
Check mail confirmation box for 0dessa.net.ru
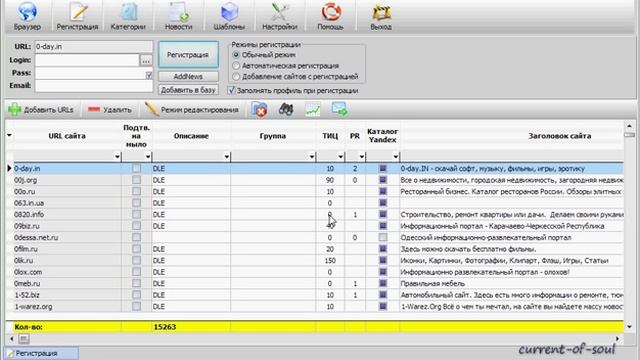136,237
